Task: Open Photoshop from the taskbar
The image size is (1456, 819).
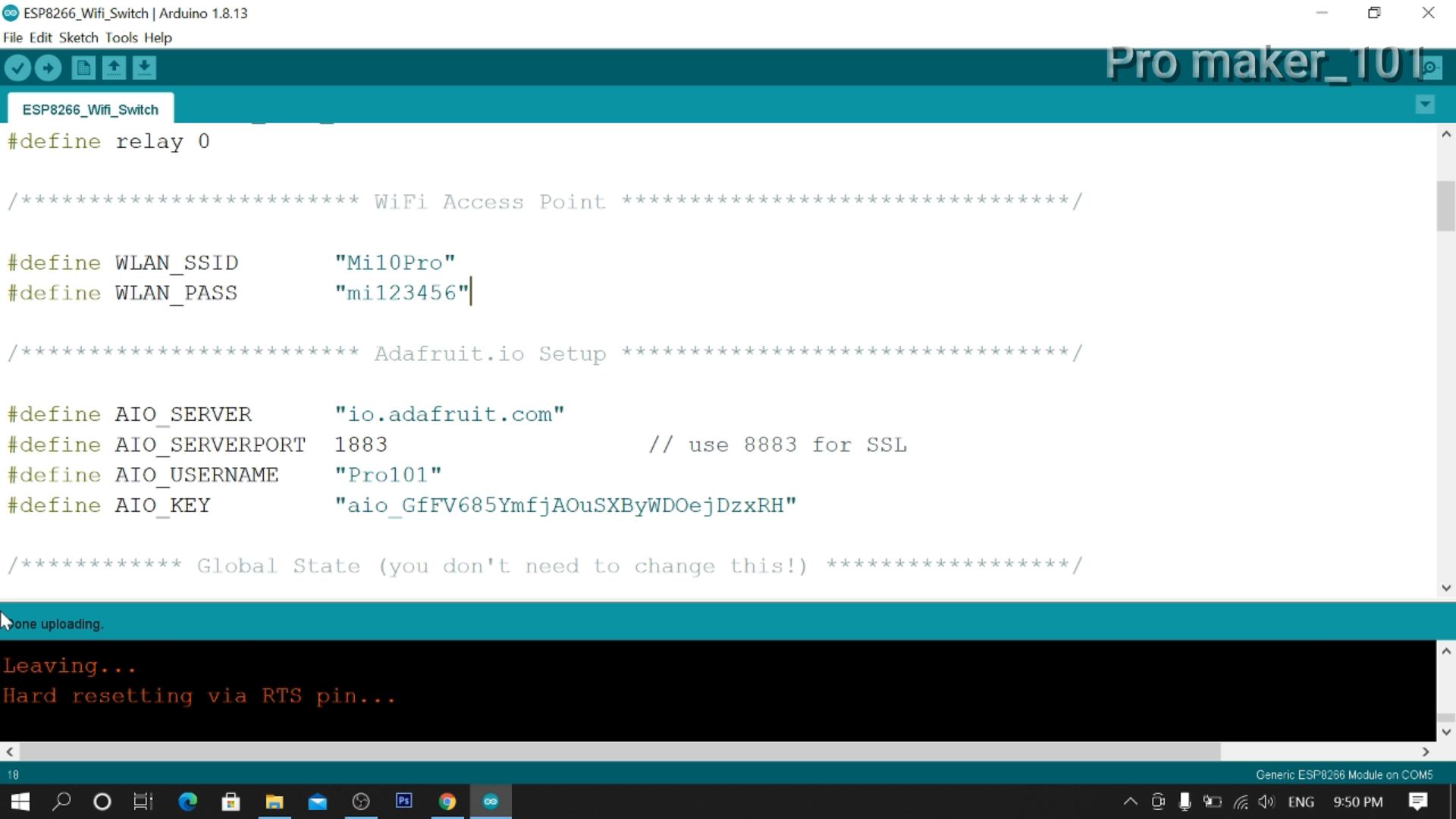Action: point(403,802)
